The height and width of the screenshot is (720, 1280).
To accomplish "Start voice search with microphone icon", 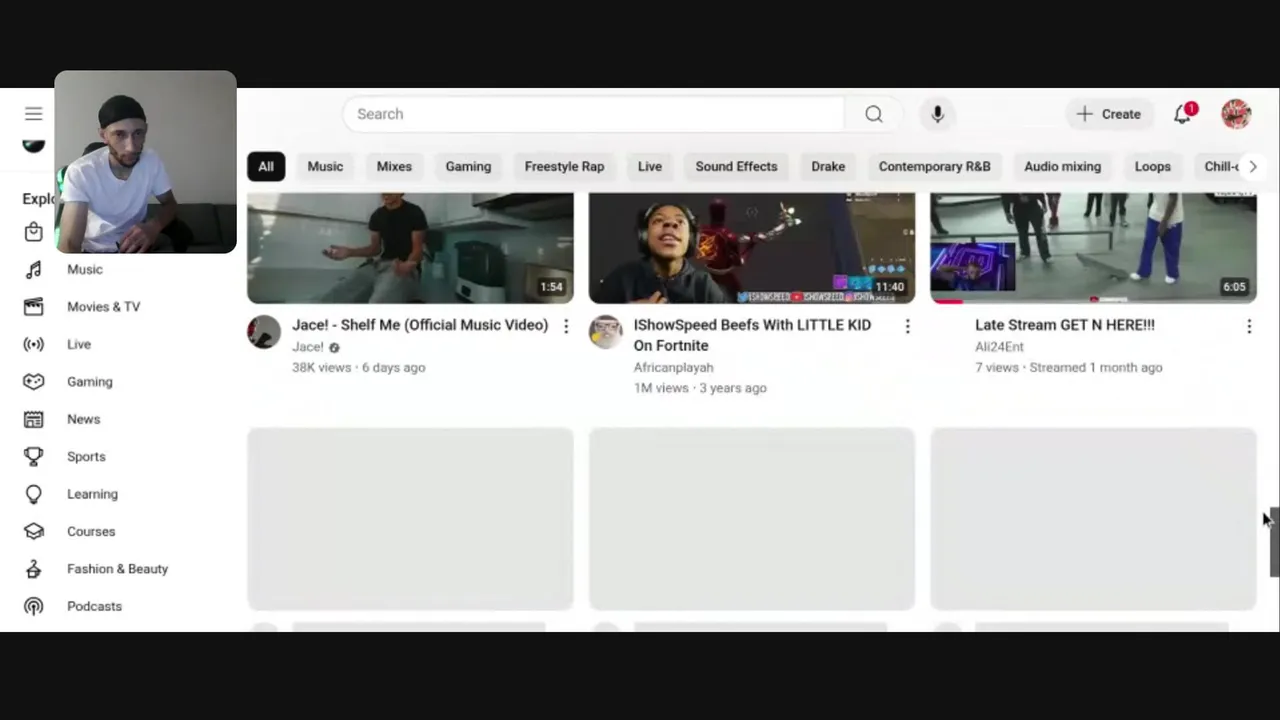I will click(x=937, y=114).
